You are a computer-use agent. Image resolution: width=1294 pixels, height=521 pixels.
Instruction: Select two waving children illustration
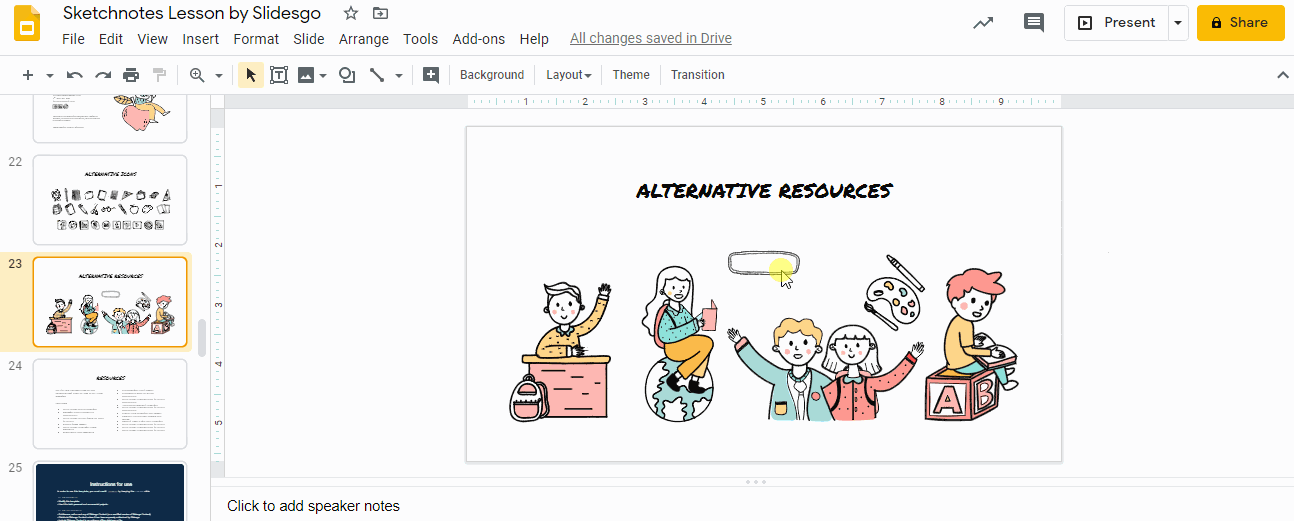click(x=825, y=369)
